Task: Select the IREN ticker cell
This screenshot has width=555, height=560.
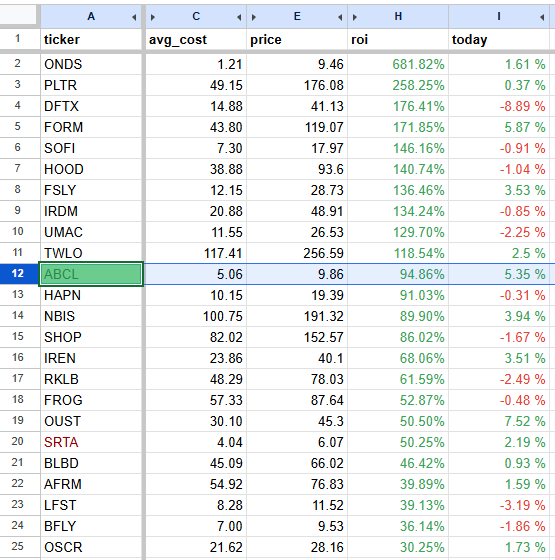Action: click(x=91, y=358)
